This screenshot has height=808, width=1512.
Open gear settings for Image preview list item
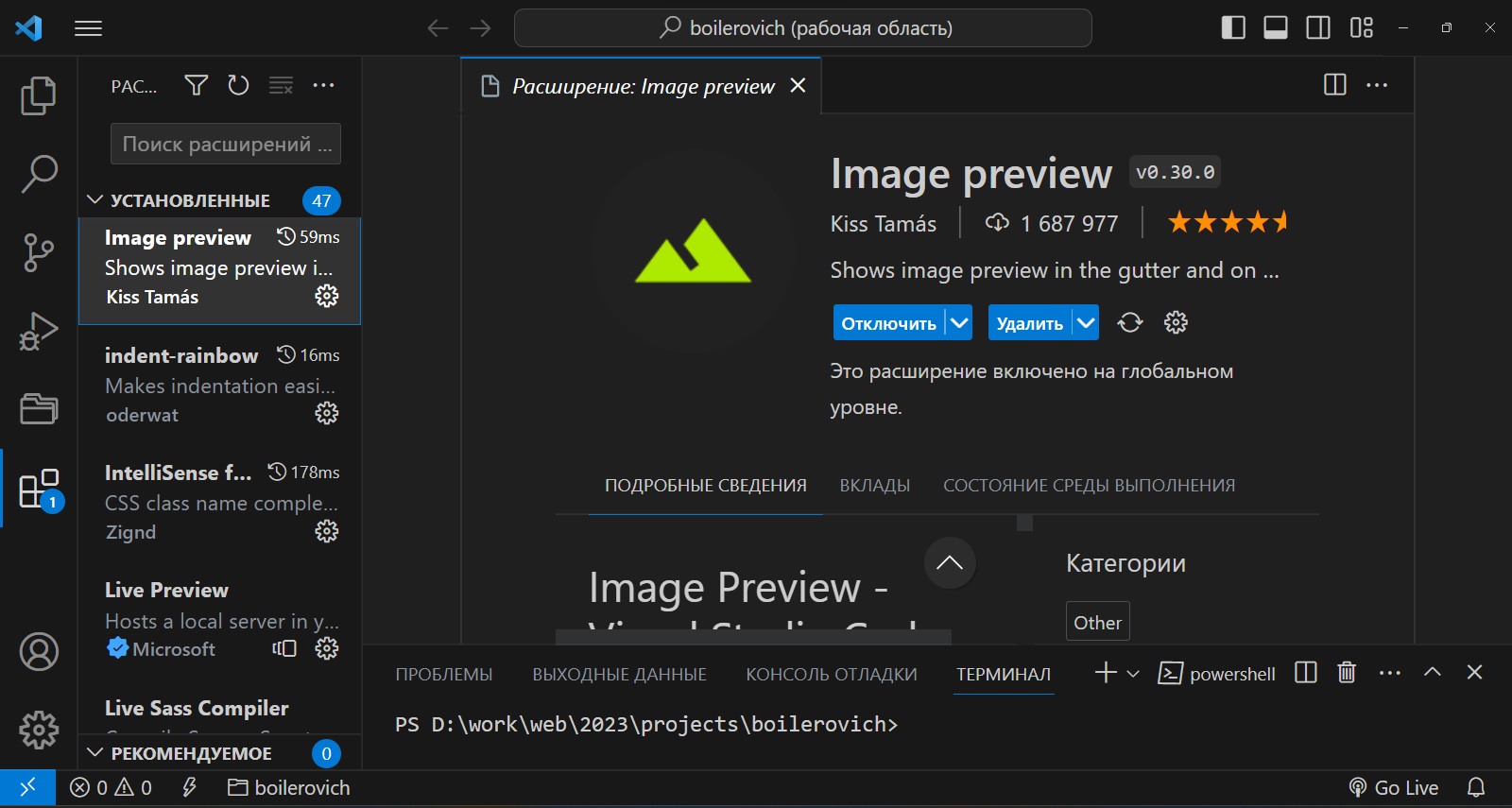[x=327, y=296]
